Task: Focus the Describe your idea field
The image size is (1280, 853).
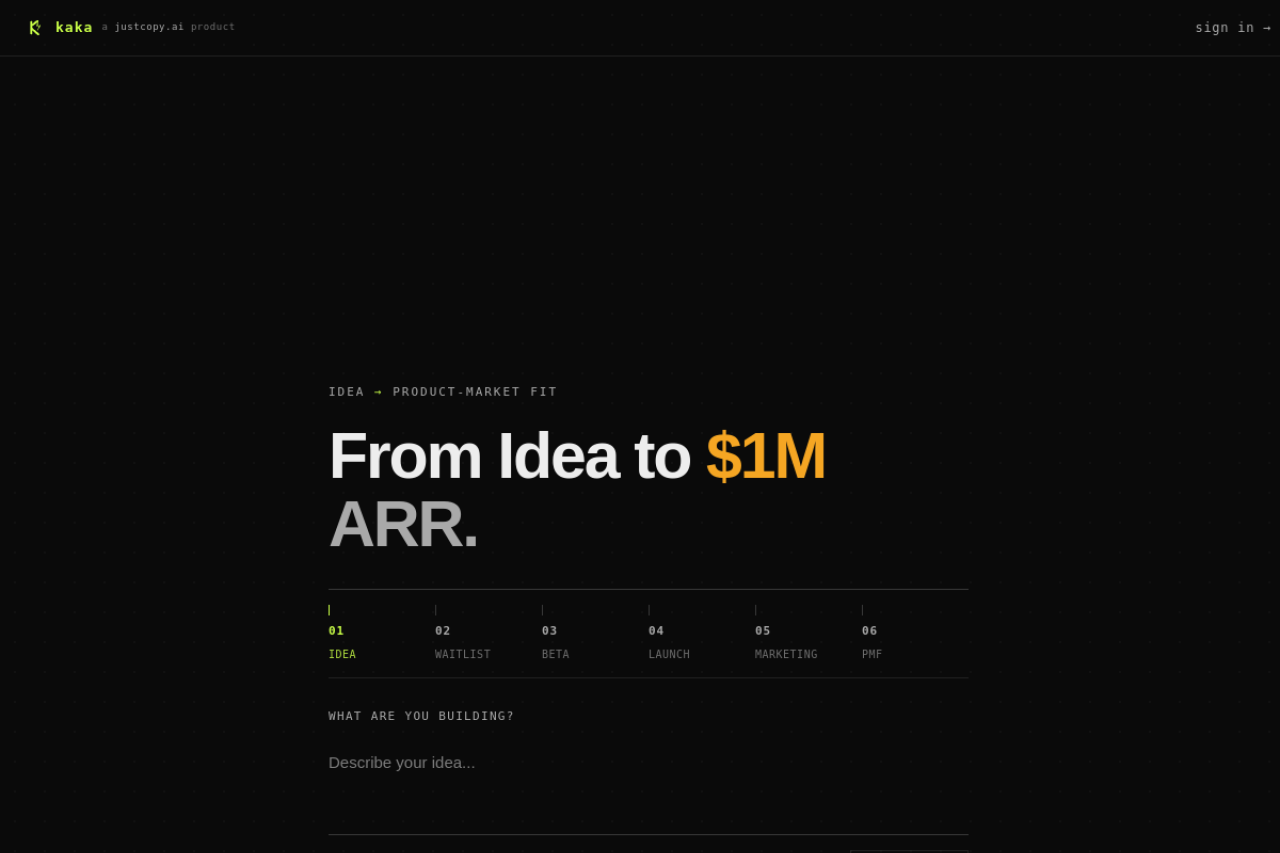Action: [648, 787]
